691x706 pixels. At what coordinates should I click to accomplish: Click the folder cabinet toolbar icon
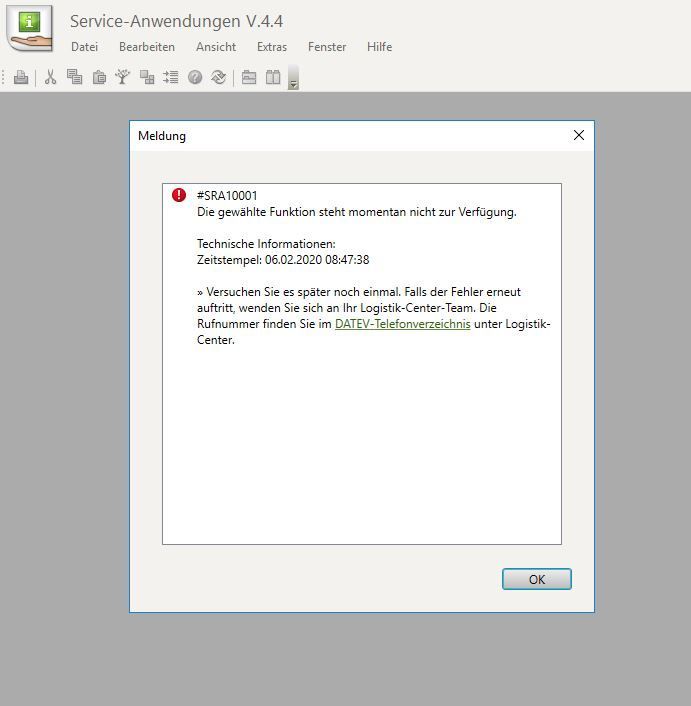249,77
